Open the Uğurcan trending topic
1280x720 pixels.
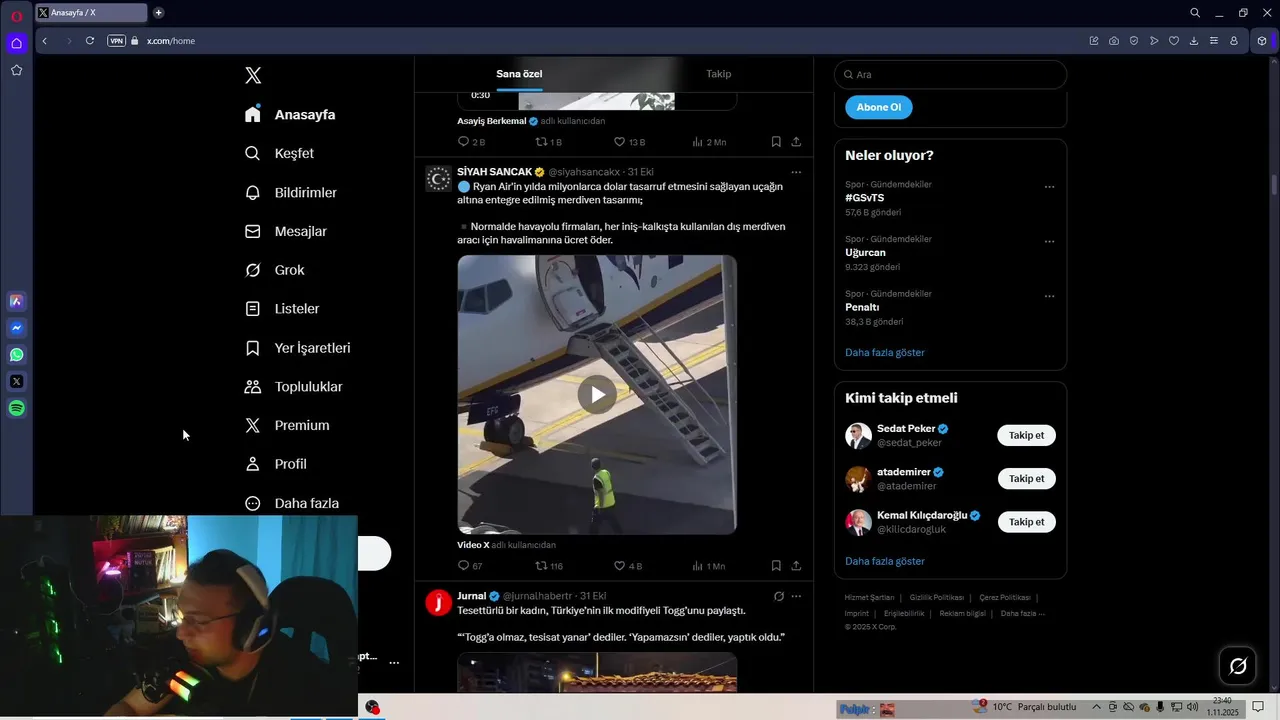865,253
